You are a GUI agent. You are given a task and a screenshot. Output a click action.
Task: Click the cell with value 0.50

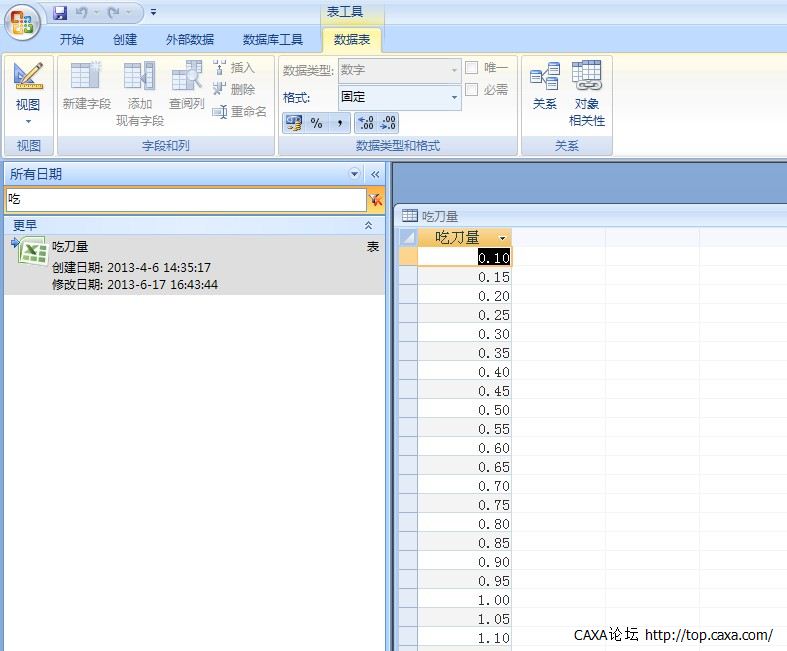464,410
